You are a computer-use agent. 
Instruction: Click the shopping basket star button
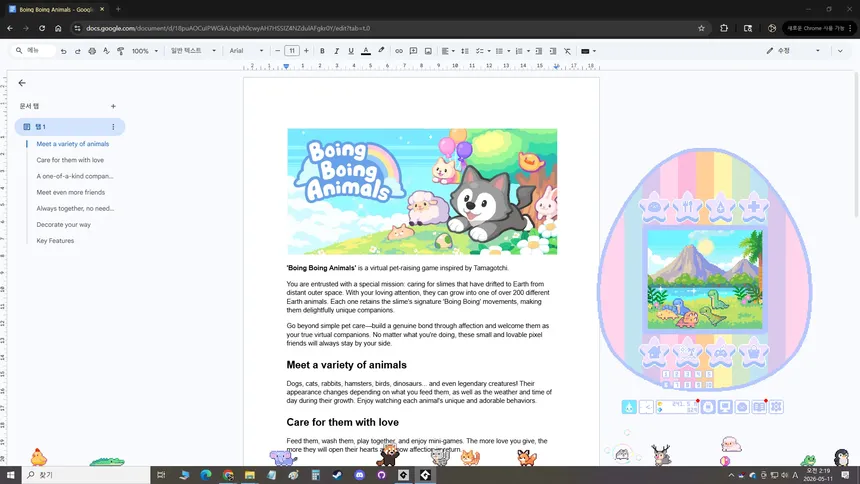754,353
